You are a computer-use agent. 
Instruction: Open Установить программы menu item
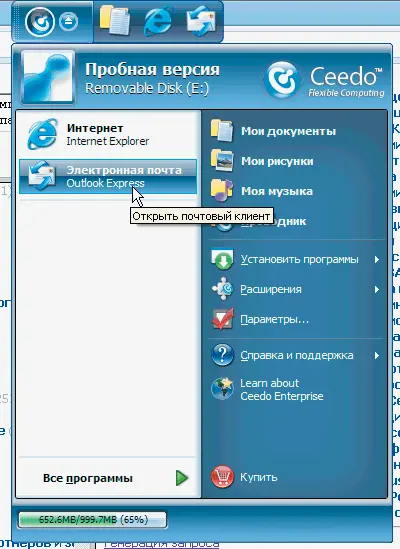pyautogui.click(x=295, y=259)
